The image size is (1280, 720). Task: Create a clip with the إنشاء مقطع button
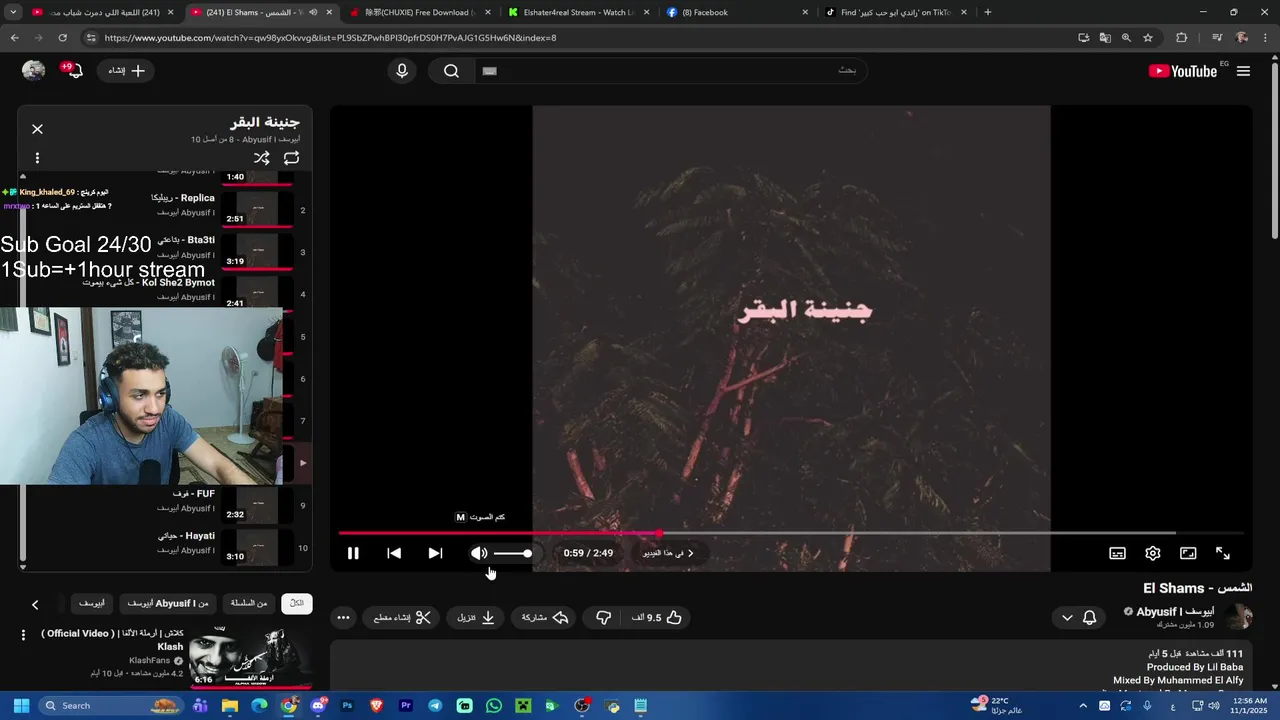point(402,618)
